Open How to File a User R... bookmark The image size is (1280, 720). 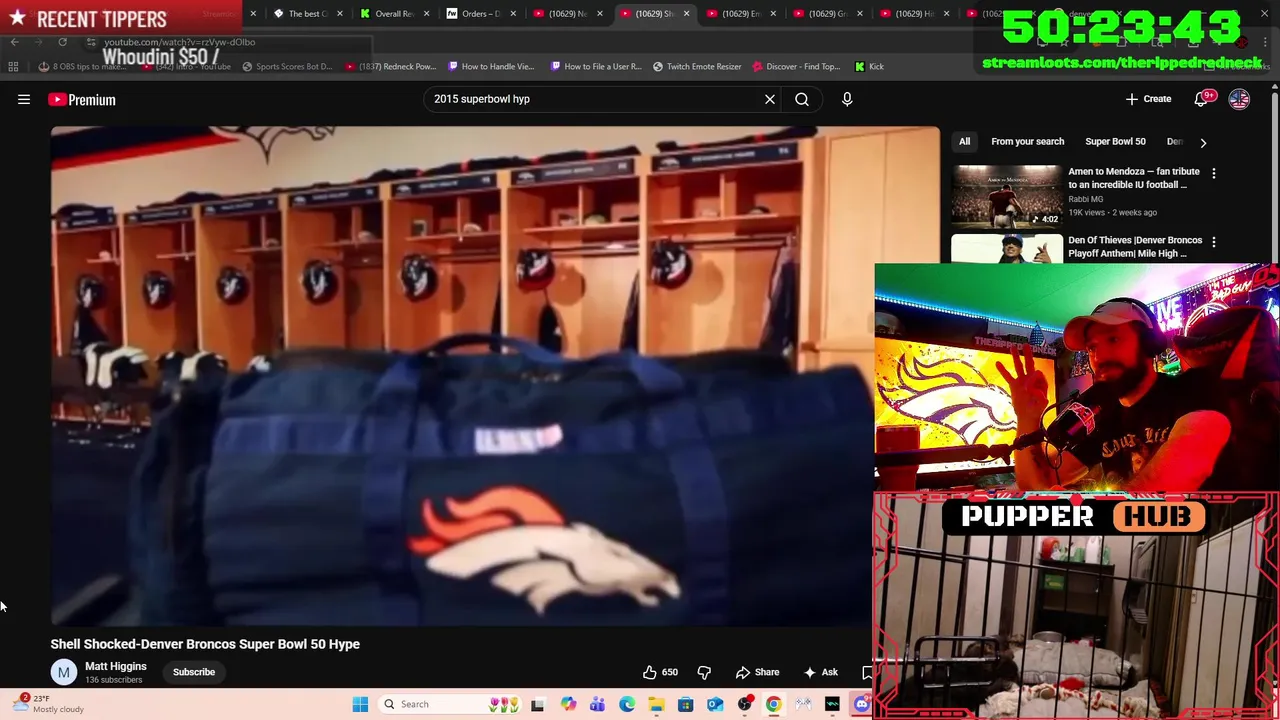click(595, 66)
